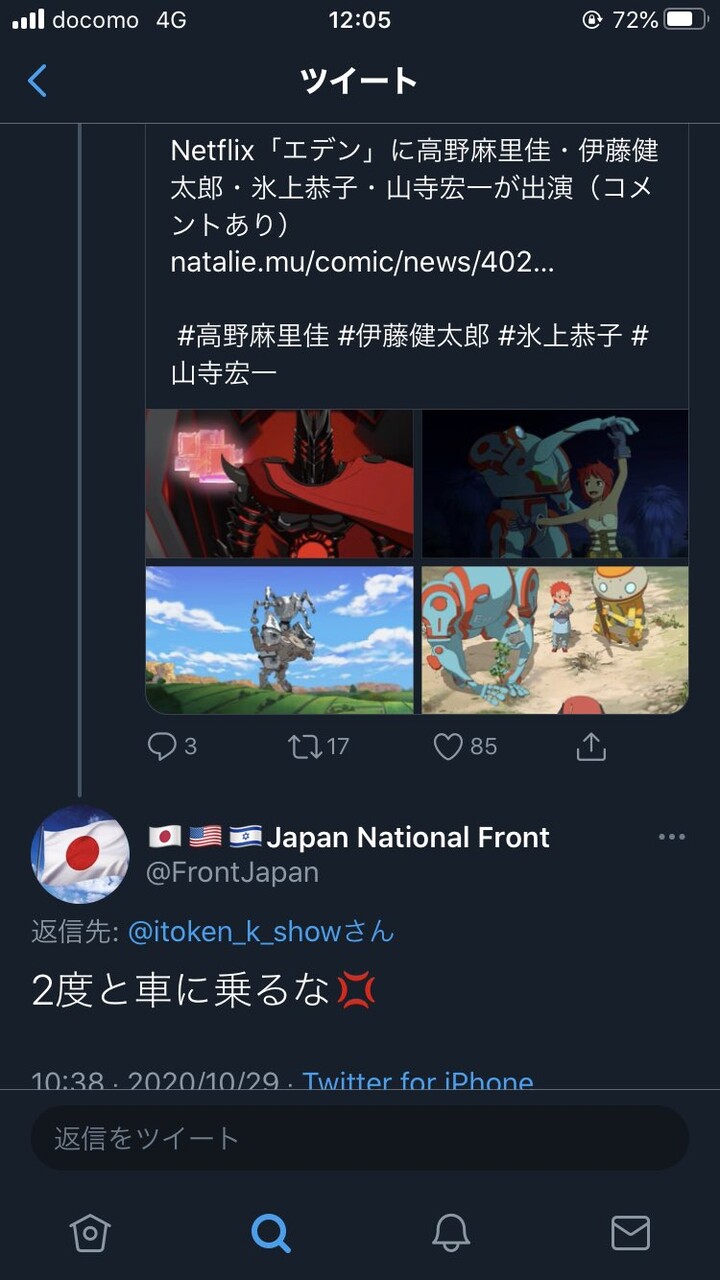Open the reply speech bubble icon

point(162,747)
